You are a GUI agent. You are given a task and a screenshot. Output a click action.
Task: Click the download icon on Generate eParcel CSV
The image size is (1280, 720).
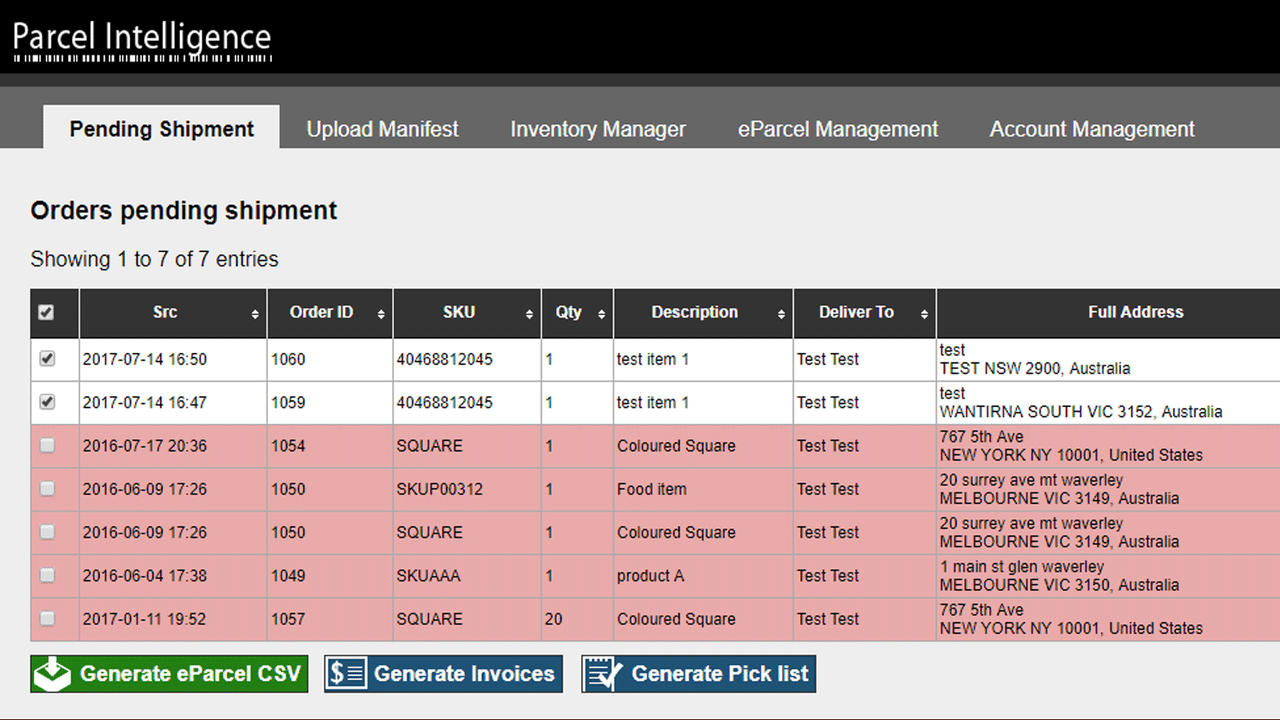click(53, 674)
